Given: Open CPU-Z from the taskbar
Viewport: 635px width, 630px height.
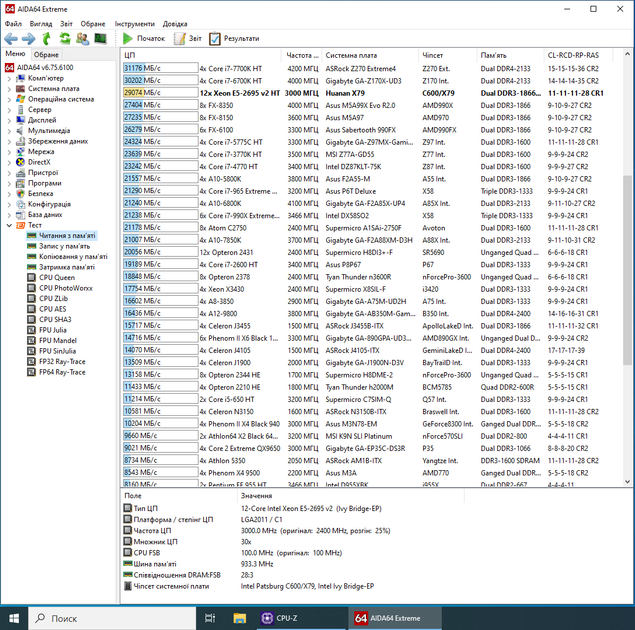Looking at the screenshot, I should (279, 618).
